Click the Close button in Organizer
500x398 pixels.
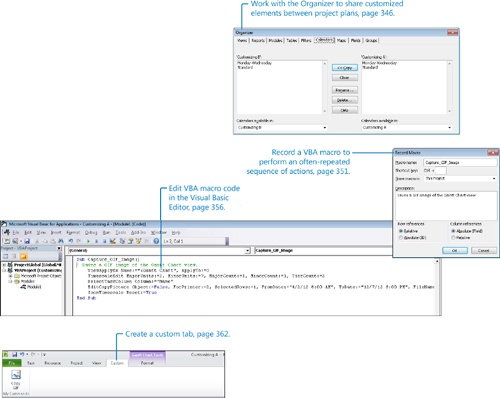(x=345, y=78)
